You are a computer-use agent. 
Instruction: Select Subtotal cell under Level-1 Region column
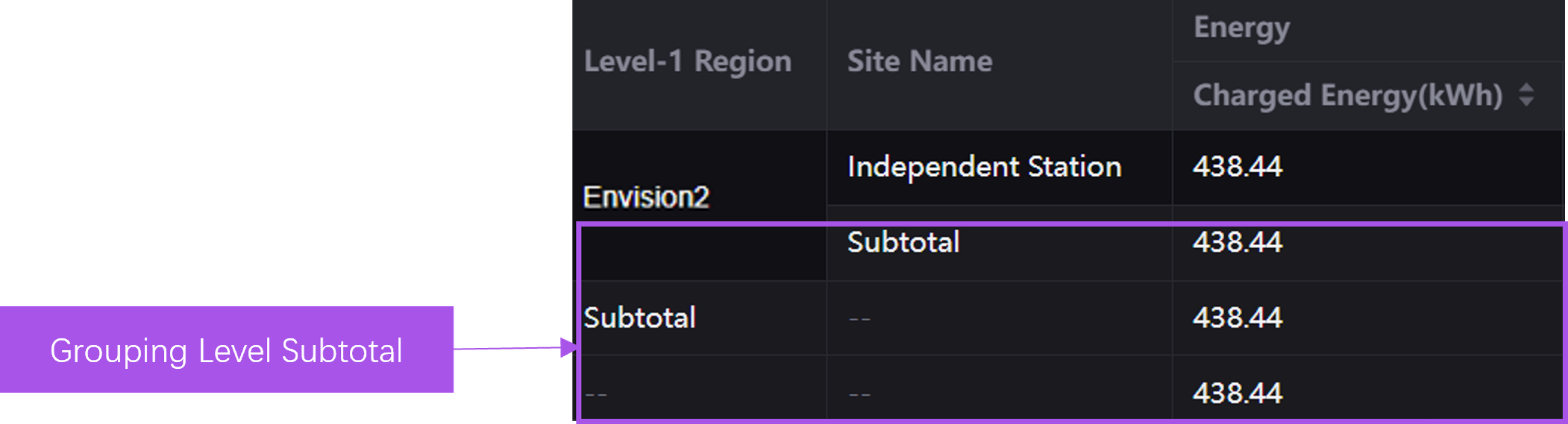pos(639,318)
